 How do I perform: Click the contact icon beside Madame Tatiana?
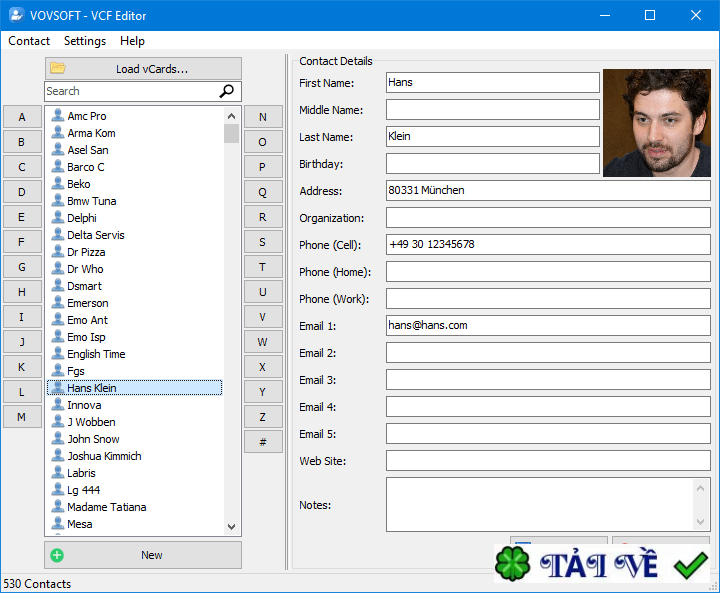coord(57,507)
